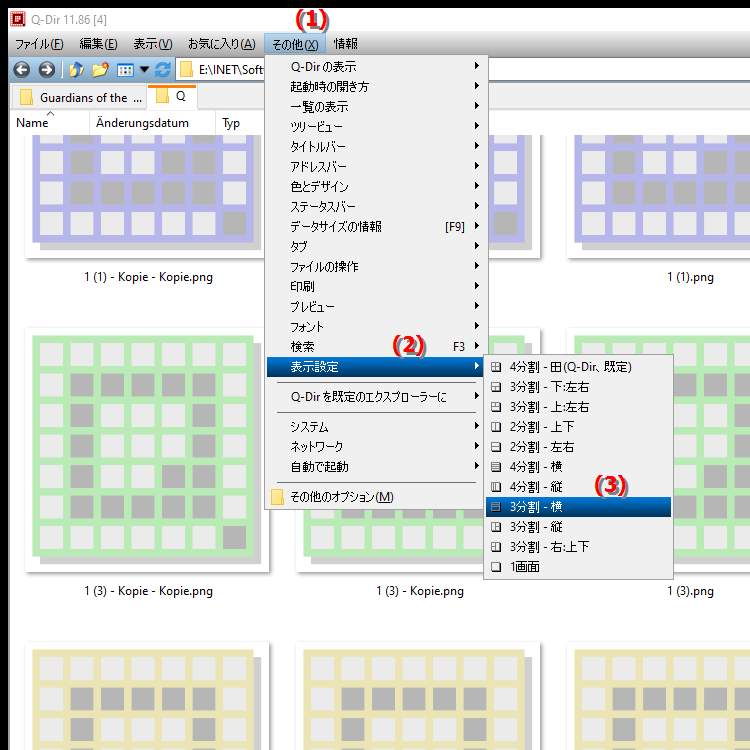This screenshot has height=750, width=750.
Task: Select file label 1 (3) - Kopie.png
Action: point(420,591)
